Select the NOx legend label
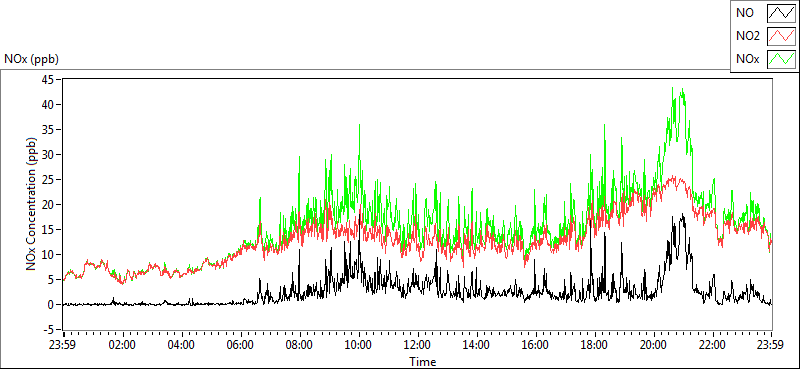Screen dimensions: 800x369 pos(748,60)
